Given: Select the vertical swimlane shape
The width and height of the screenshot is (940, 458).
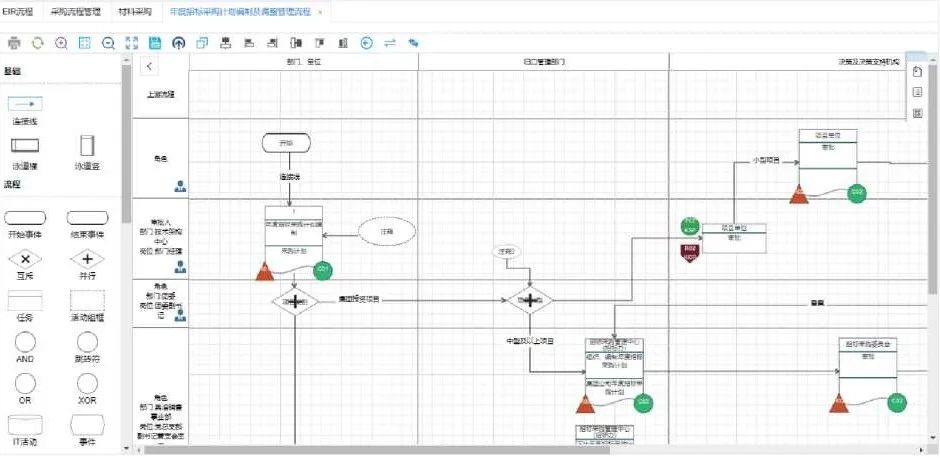Looking at the screenshot, I should pos(87,145).
